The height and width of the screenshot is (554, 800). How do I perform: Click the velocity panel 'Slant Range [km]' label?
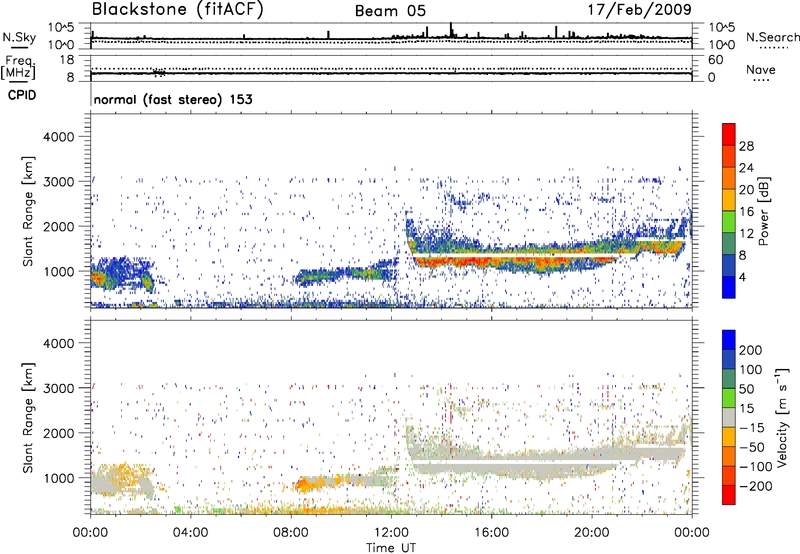(x=28, y=418)
